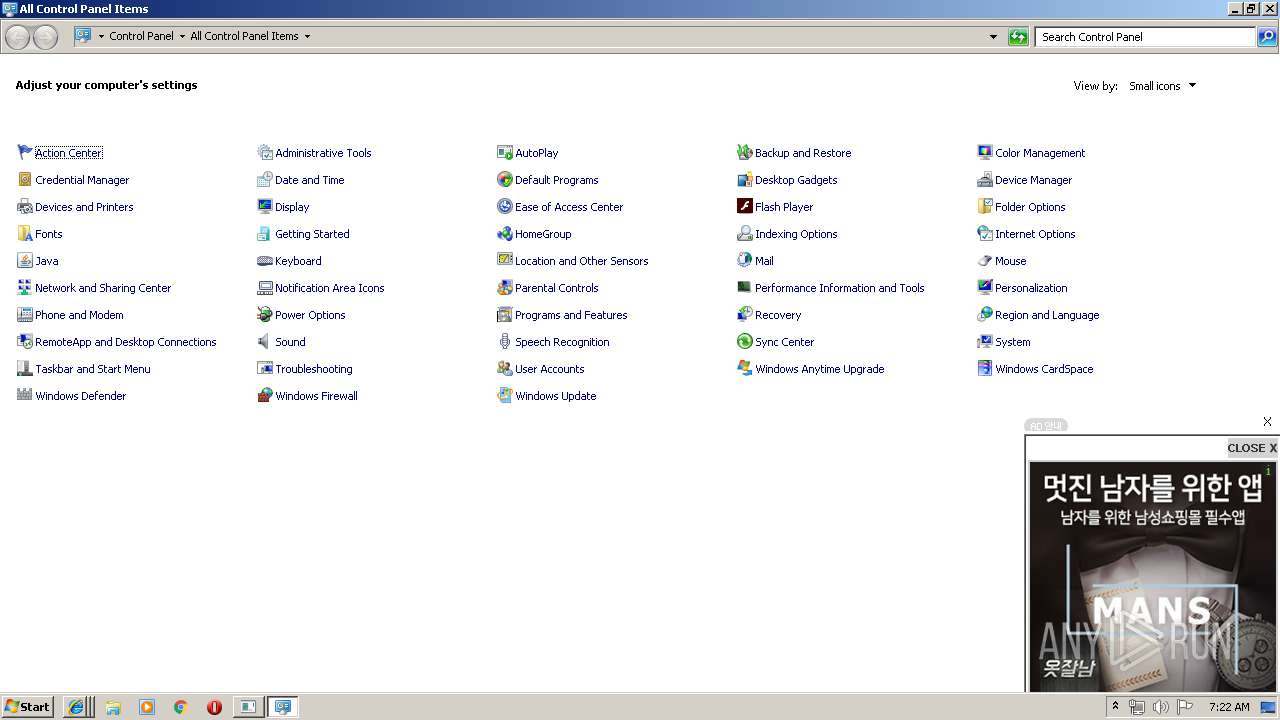Open the address bar history dropdown arrow
Viewport: 1280px width, 720px height.
pyautogui.click(x=993, y=37)
